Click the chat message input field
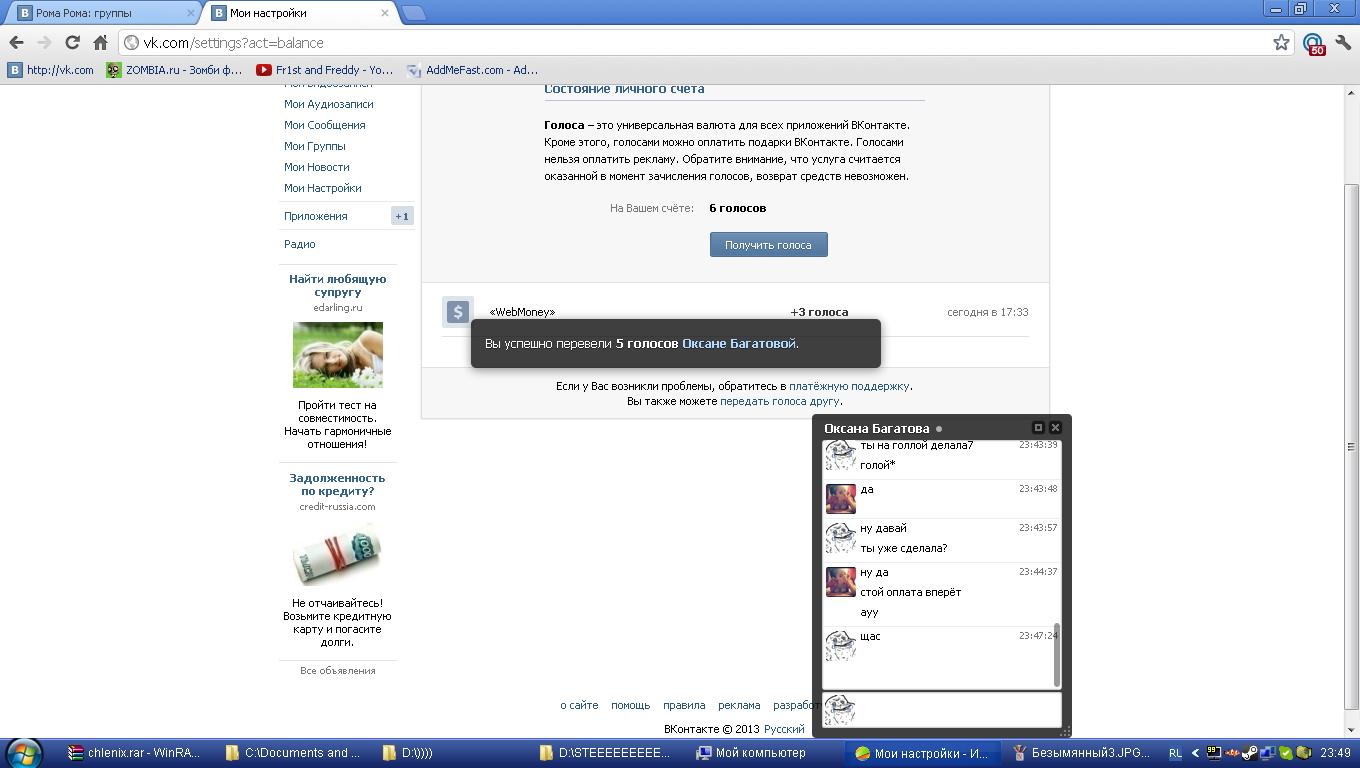 pos(941,709)
